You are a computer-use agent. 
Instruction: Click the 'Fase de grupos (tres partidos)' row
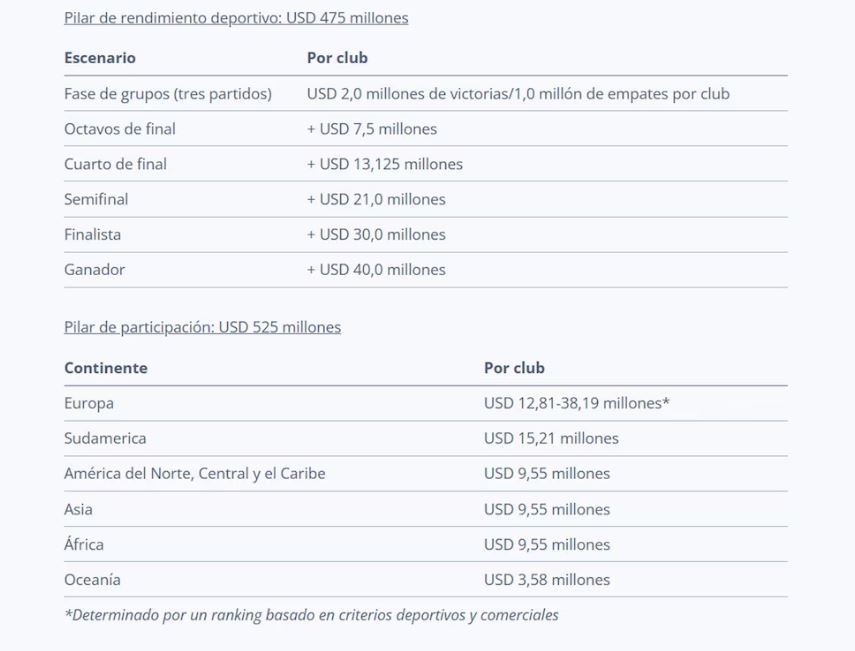pos(425,94)
